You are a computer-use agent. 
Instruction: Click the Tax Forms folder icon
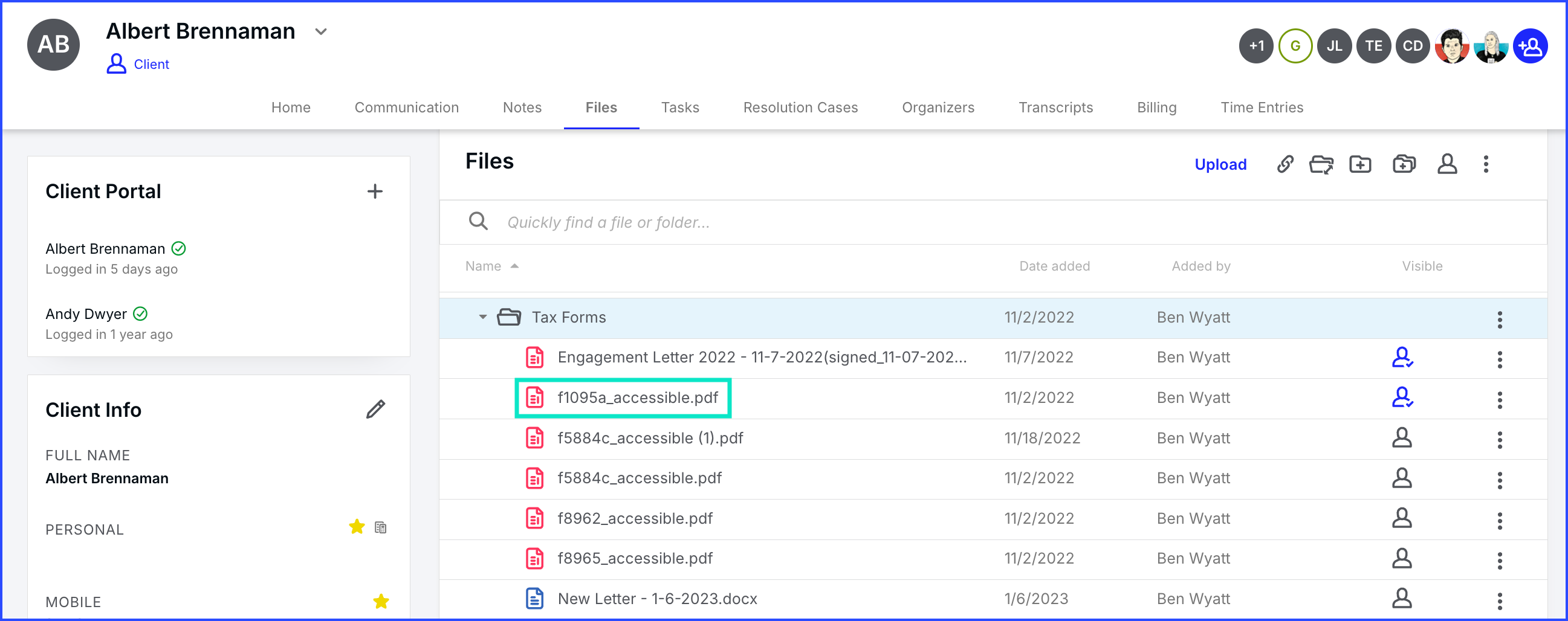click(509, 317)
